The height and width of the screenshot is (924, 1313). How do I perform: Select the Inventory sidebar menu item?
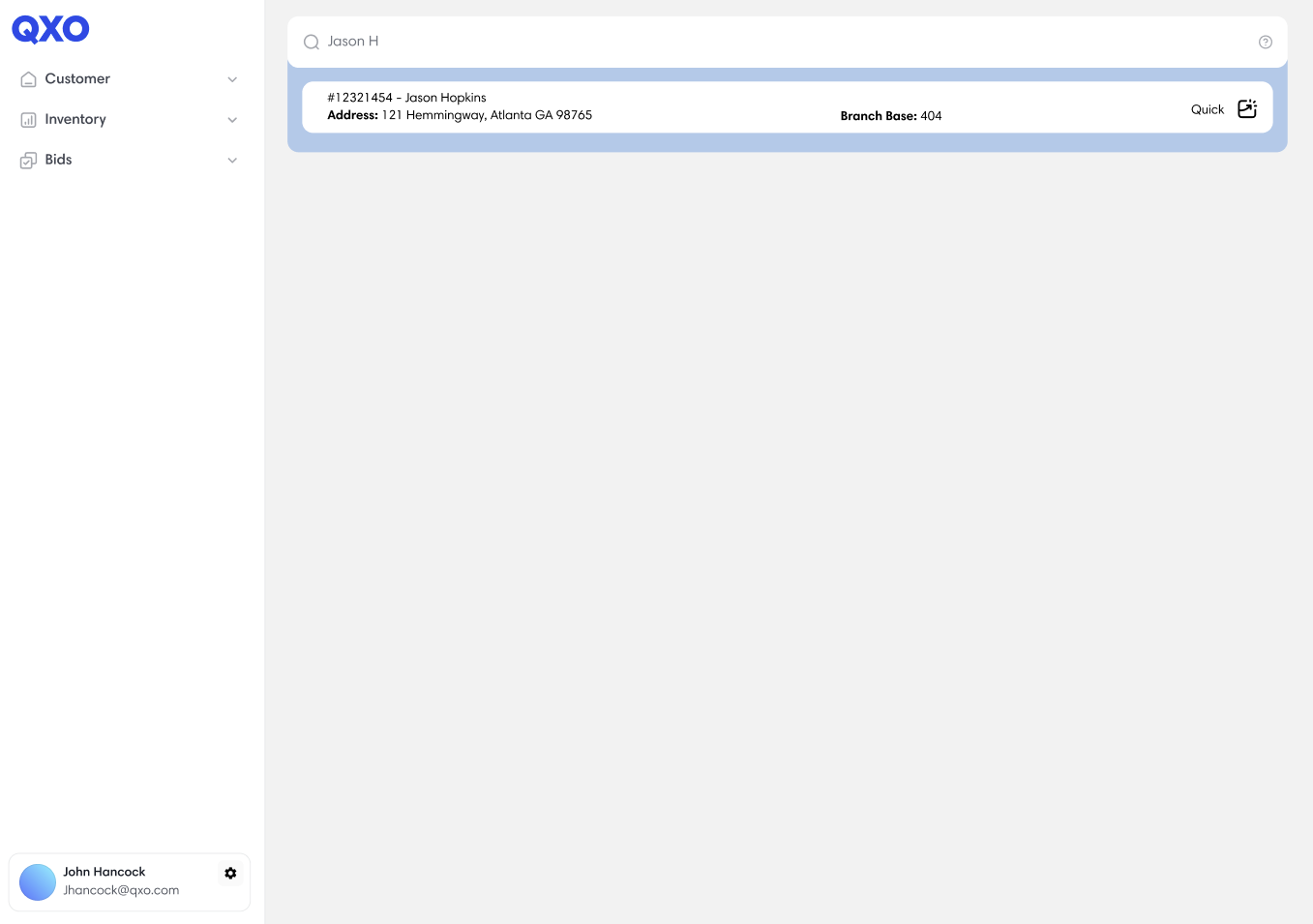[x=75, y=120]
